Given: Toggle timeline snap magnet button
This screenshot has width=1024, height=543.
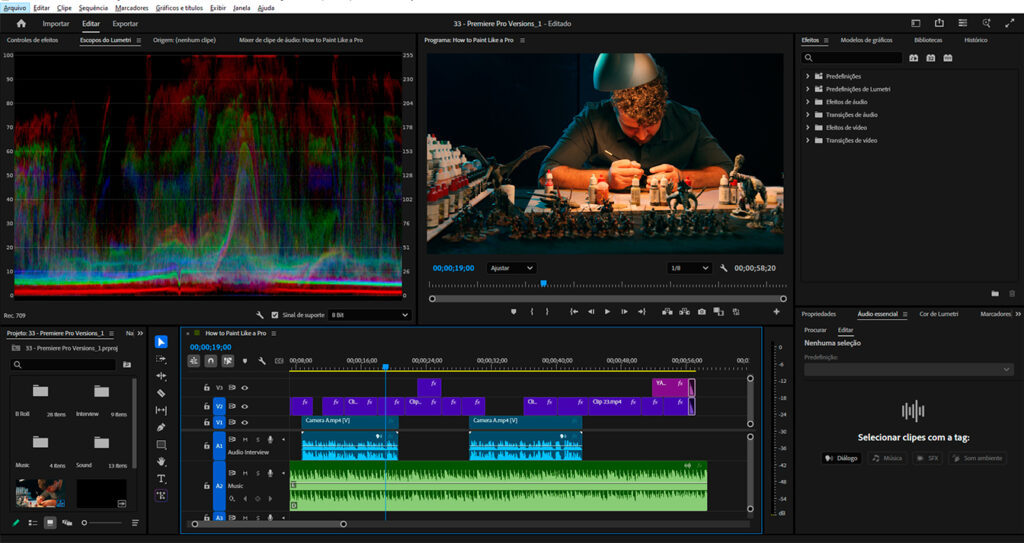Looking at the screenshot, I should tap(211, 361).
